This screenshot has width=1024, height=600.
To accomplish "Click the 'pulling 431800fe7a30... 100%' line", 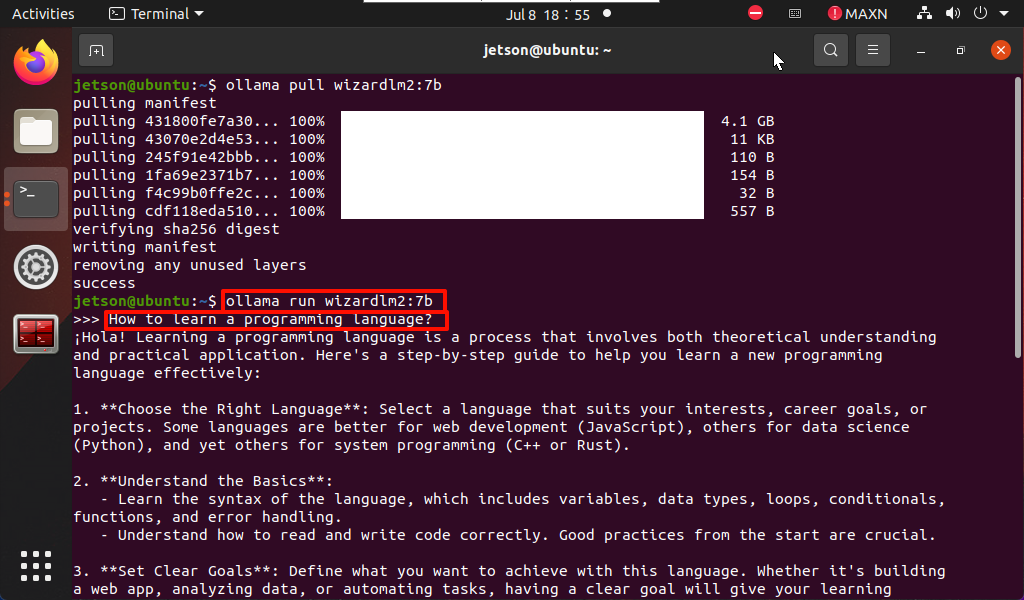I will point(199,121).
